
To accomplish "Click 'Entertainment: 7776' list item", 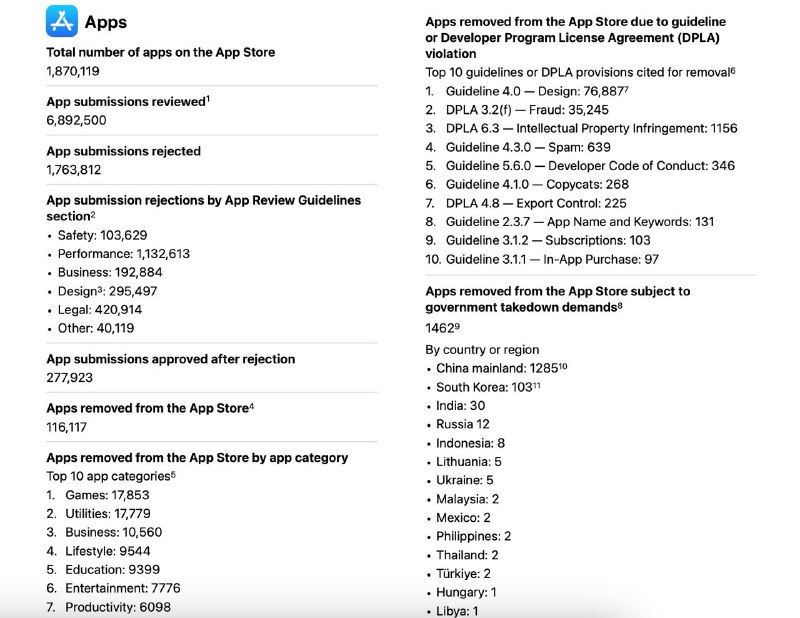I will click(x=113, y=588).
